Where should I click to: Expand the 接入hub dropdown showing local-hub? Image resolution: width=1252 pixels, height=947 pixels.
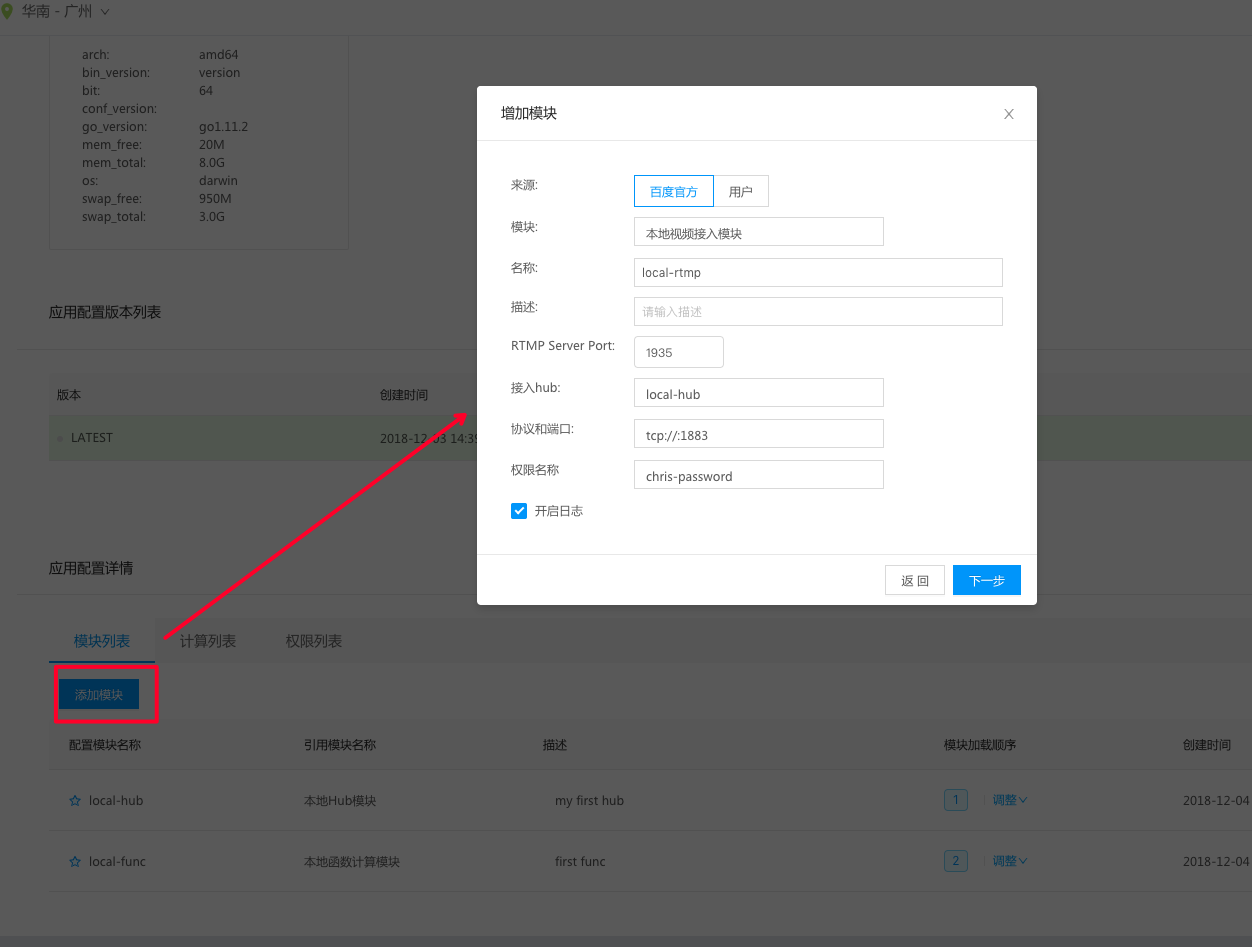pos(758,393)
